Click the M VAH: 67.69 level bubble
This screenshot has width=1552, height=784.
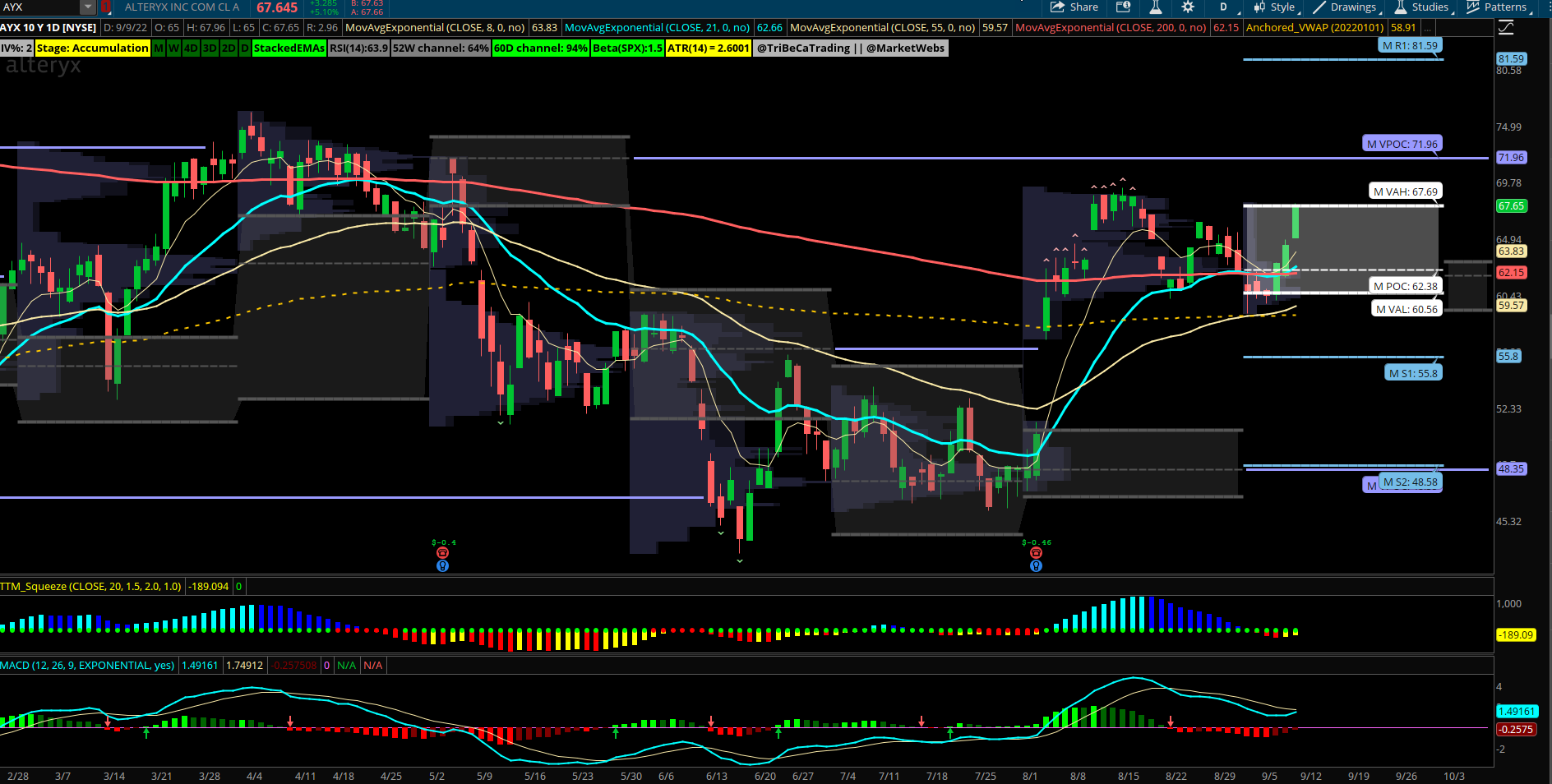coord(1406,191)
